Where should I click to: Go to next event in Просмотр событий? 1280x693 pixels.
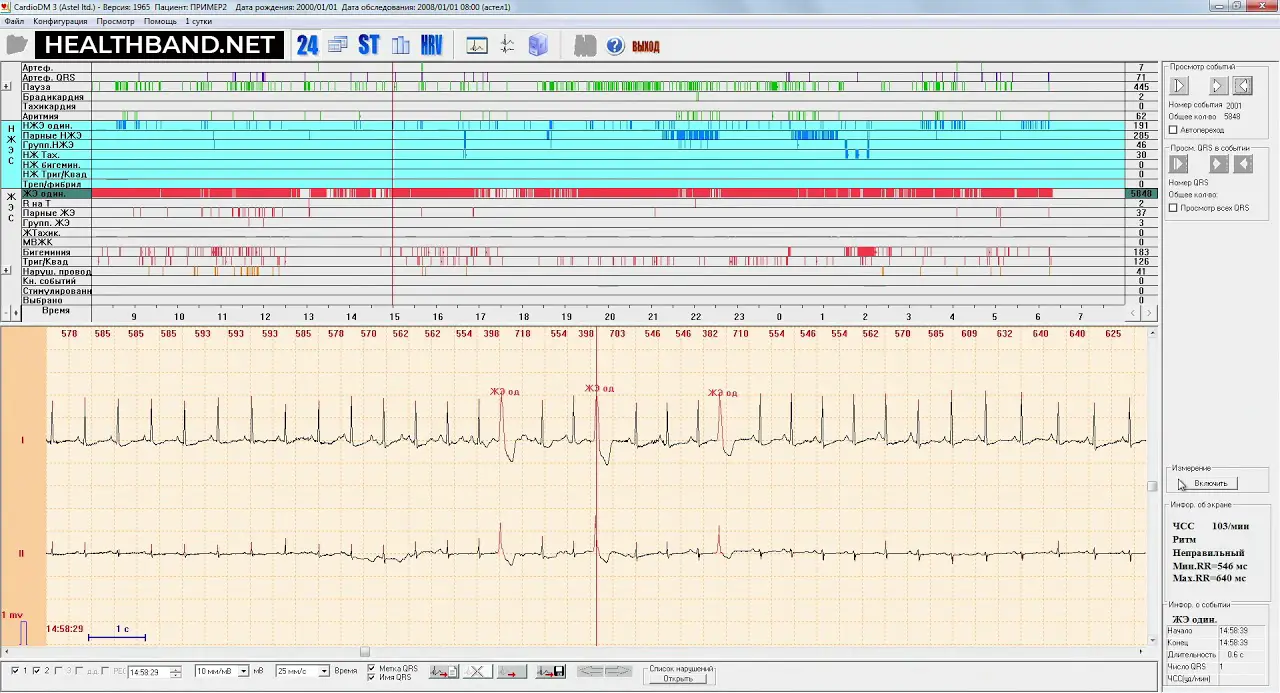[x=1218, y=86]
